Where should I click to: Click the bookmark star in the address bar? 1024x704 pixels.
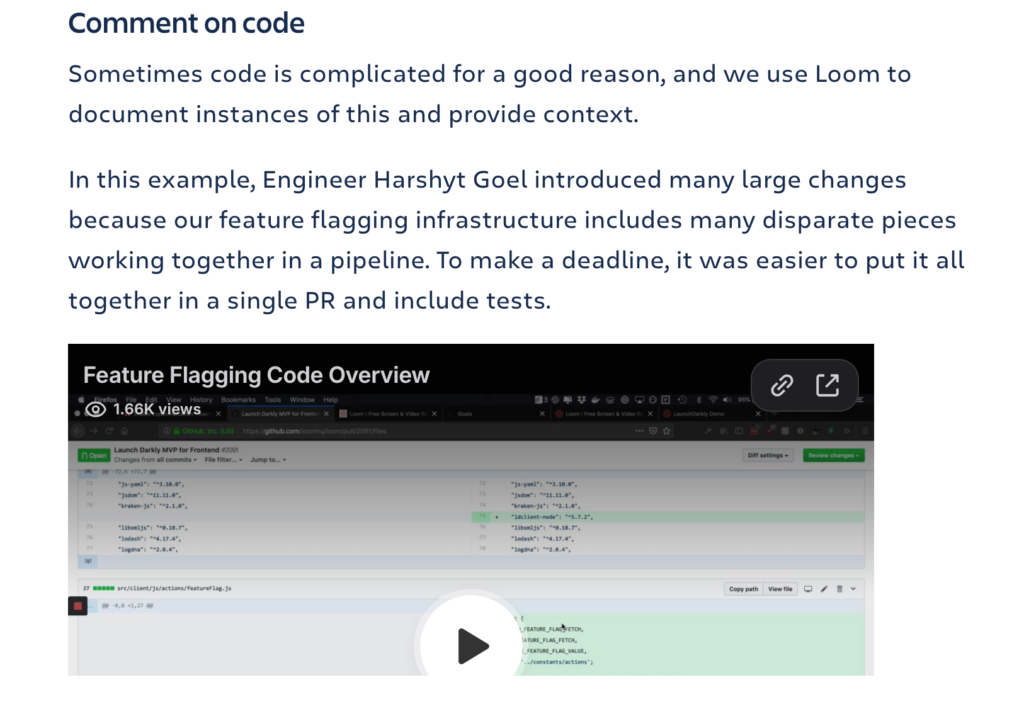666,431
